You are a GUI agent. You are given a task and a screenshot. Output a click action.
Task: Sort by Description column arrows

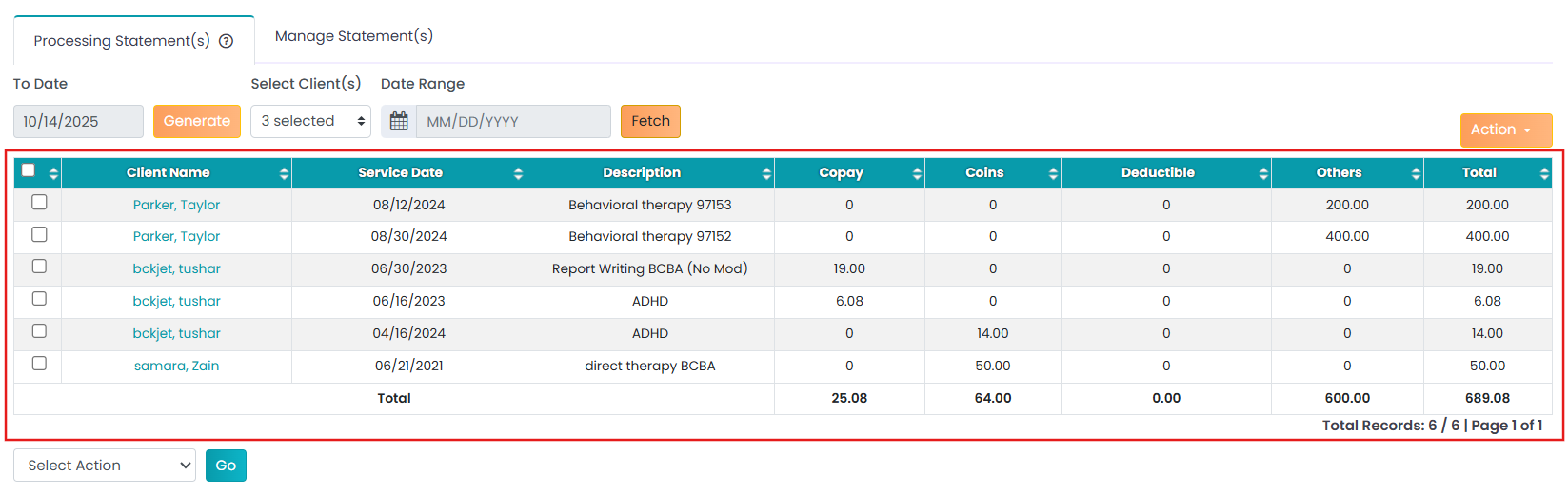766,173
